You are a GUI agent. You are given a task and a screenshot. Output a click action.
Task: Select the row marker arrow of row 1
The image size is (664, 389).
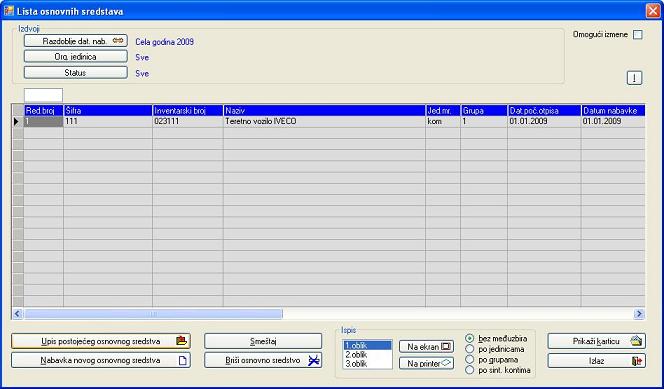(x=17, y=121)
